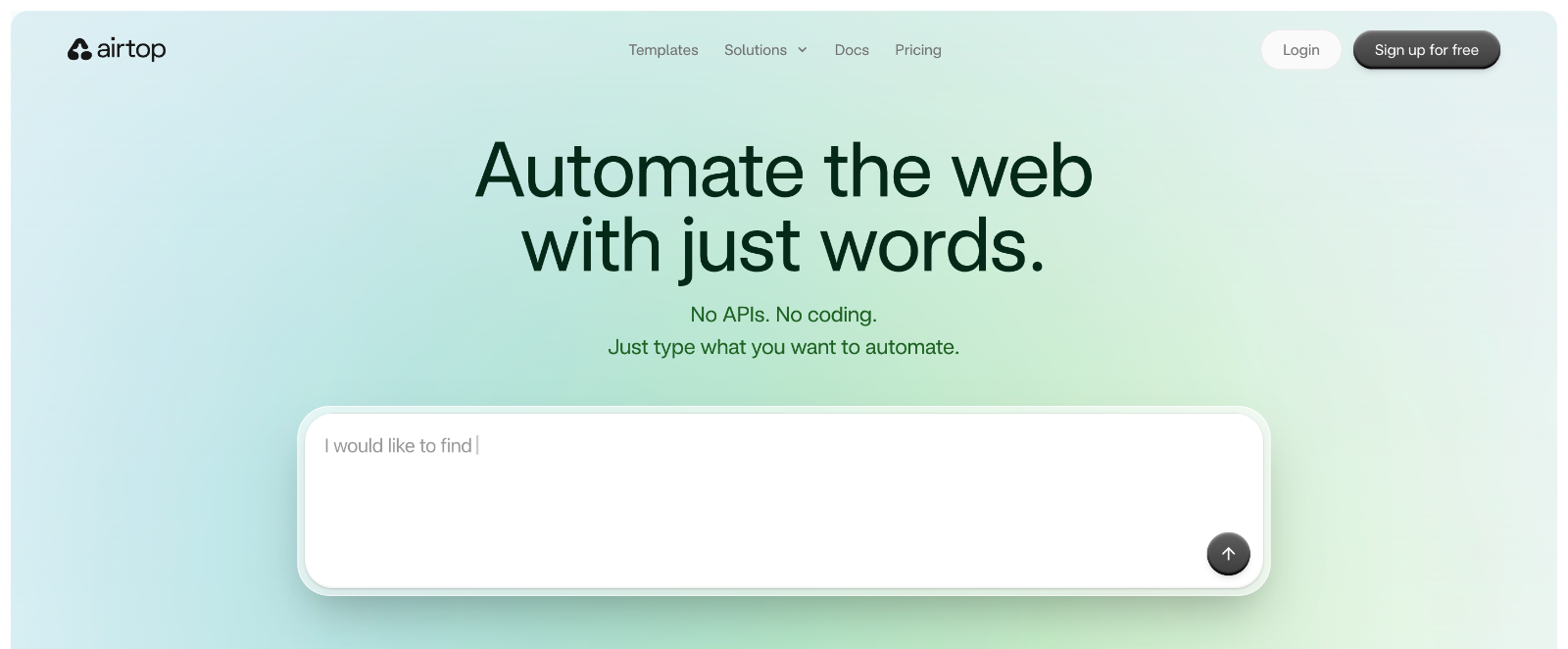Submit the prompt with the arrow button
The width and height of the screenshot is (1568, 649).
coord(1228,554)
